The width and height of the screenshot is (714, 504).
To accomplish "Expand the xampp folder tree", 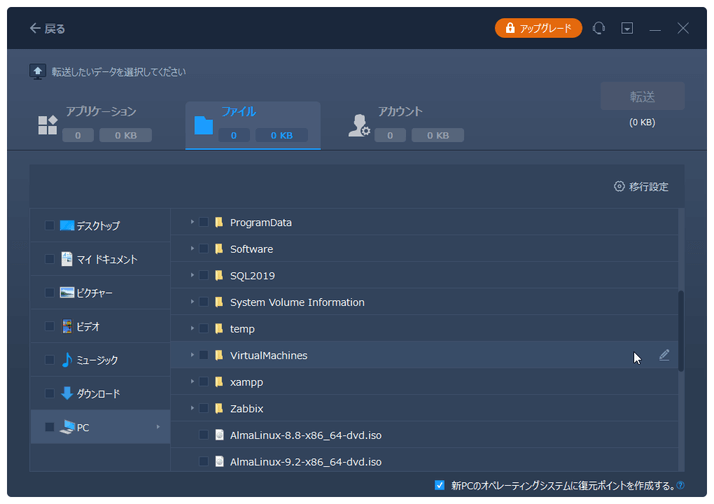I will pyautogui.click(x=191, y=382).
